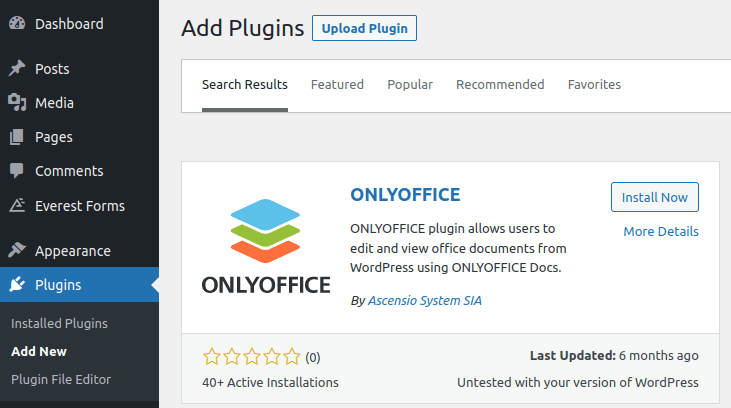
Task: Click the ONLYOFFICE plugin title link
Action: [405, 195]
